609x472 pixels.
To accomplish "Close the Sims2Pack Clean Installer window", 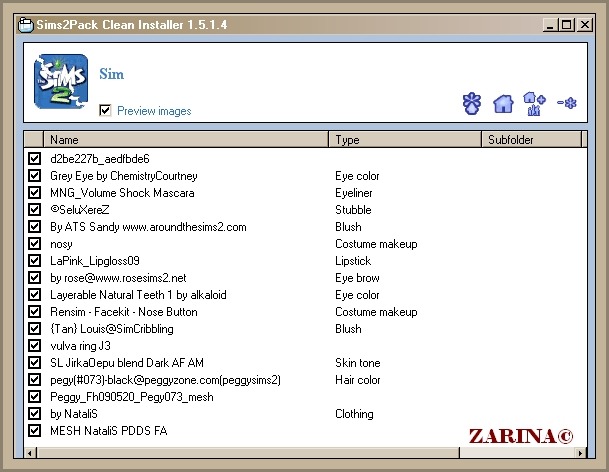I will (585, 25).
